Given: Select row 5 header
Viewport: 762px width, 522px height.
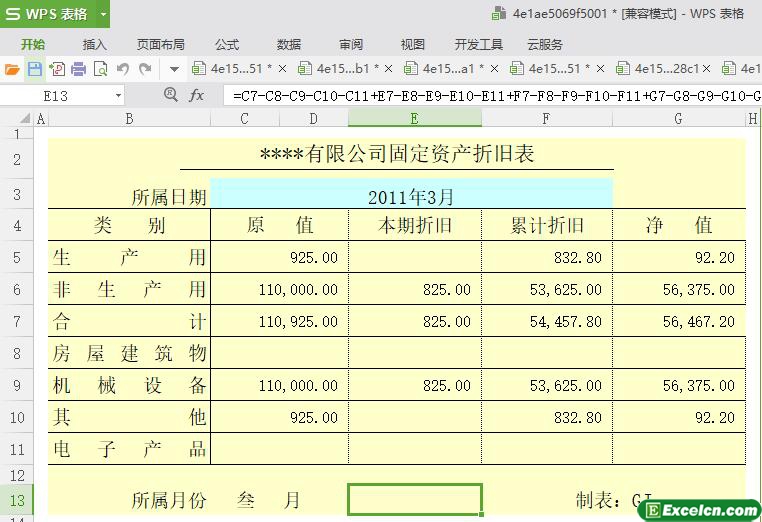Looking at the screenshot, I should pyautogui.click(x=17, y=257).
